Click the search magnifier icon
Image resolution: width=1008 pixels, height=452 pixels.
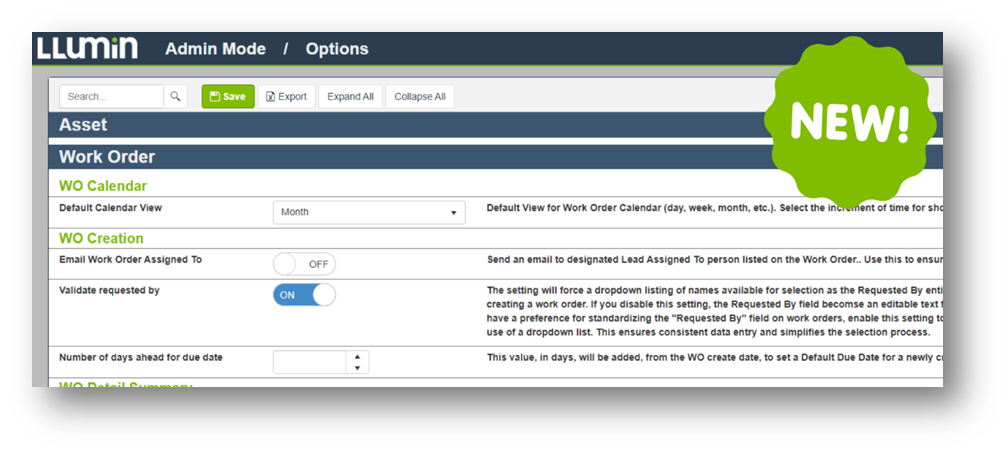click(x=175, y=96)
